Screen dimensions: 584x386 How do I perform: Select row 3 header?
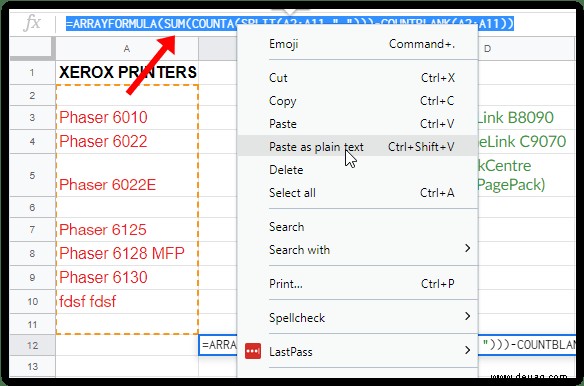[33, 118]
